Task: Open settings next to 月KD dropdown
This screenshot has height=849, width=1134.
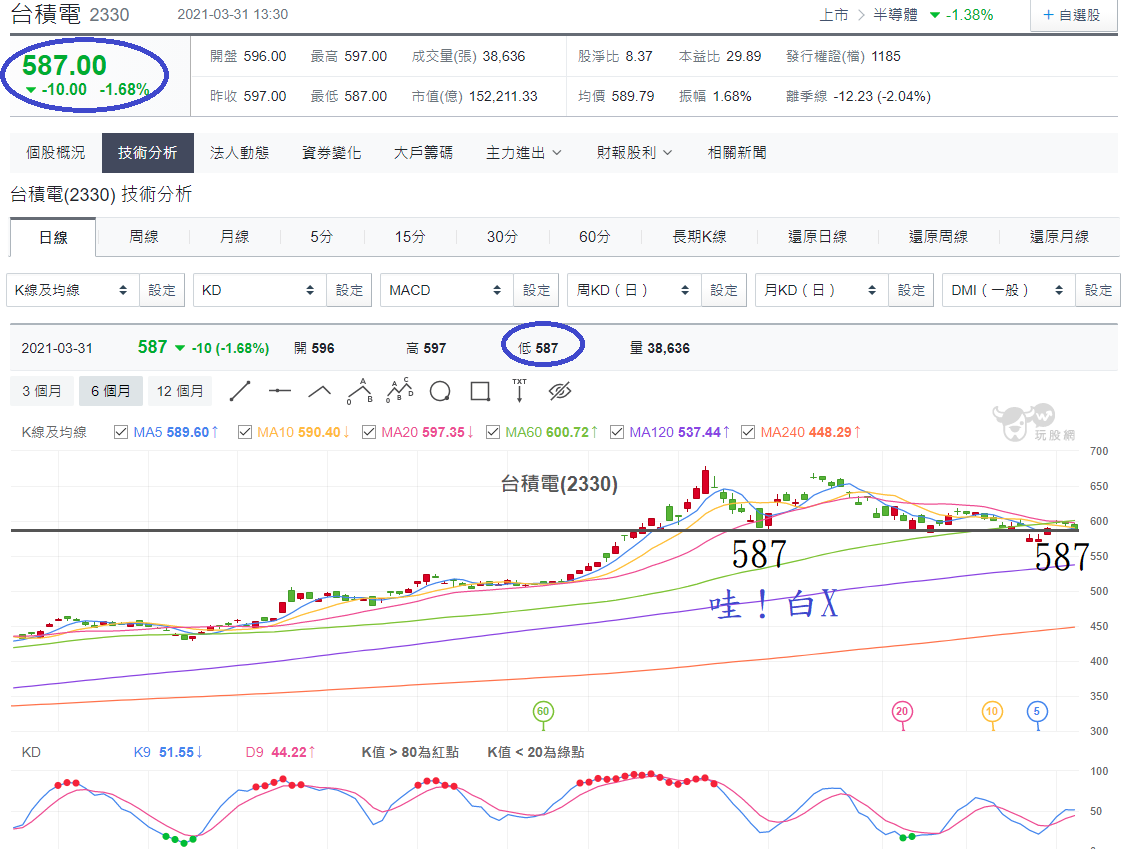Action: click(911, 290)
